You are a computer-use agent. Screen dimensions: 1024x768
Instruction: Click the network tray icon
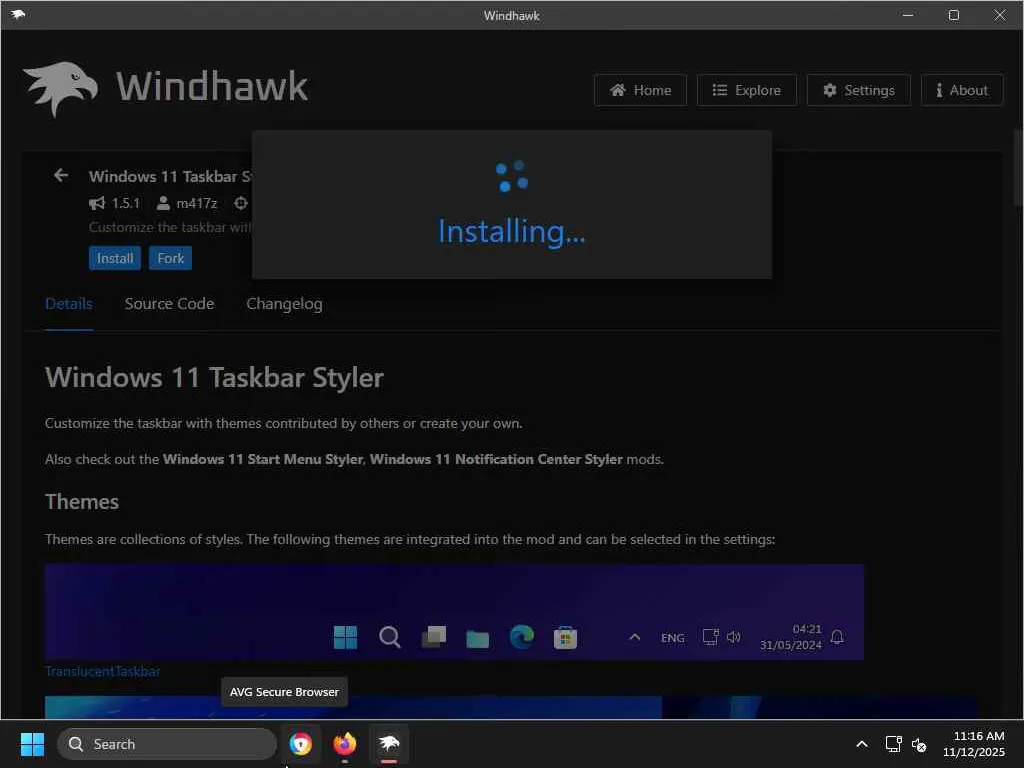click(x=893, y=744)
